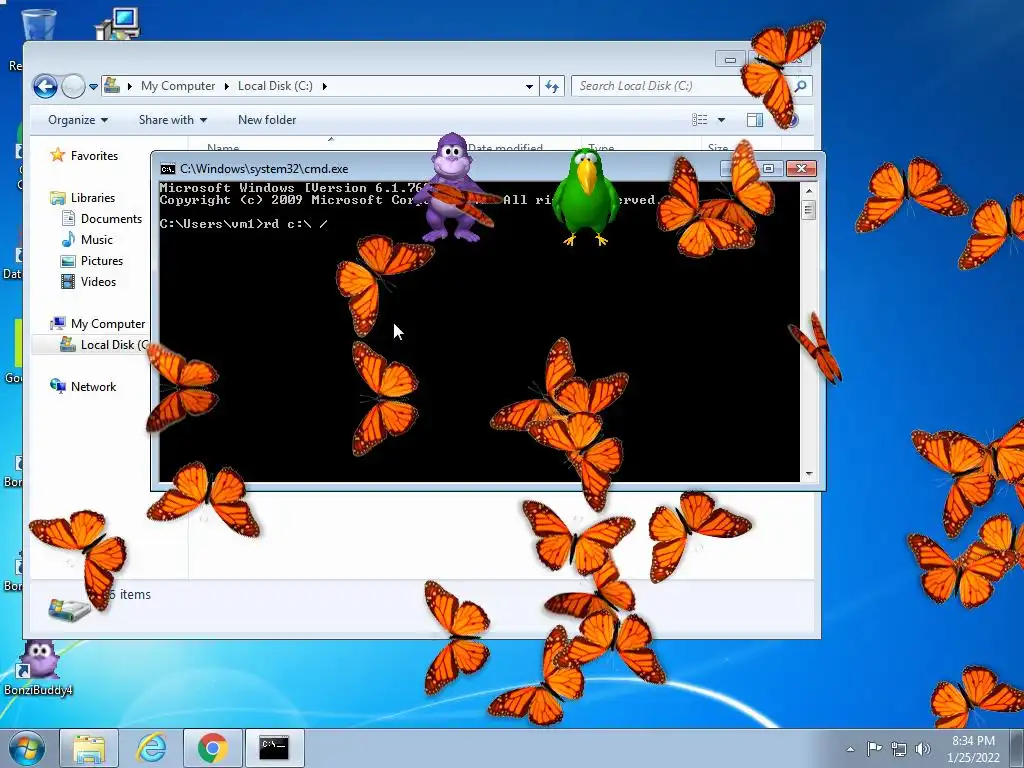
Task: Open the clock showing 8:34 PM
Action: 973,749
